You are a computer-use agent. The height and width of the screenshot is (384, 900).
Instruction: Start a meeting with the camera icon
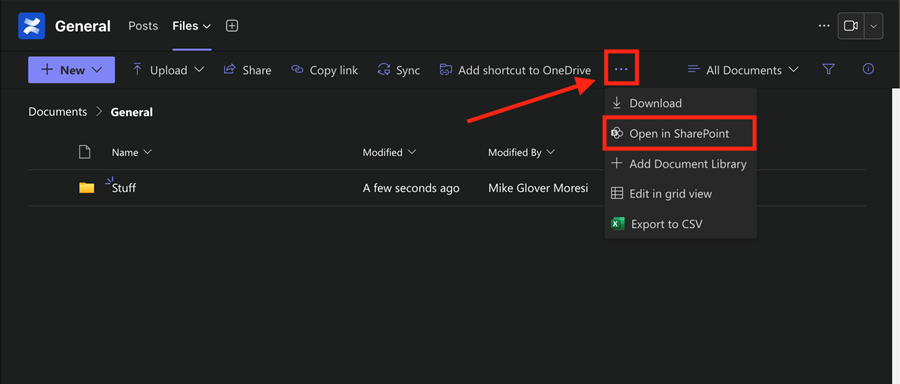tap(851, 26)
